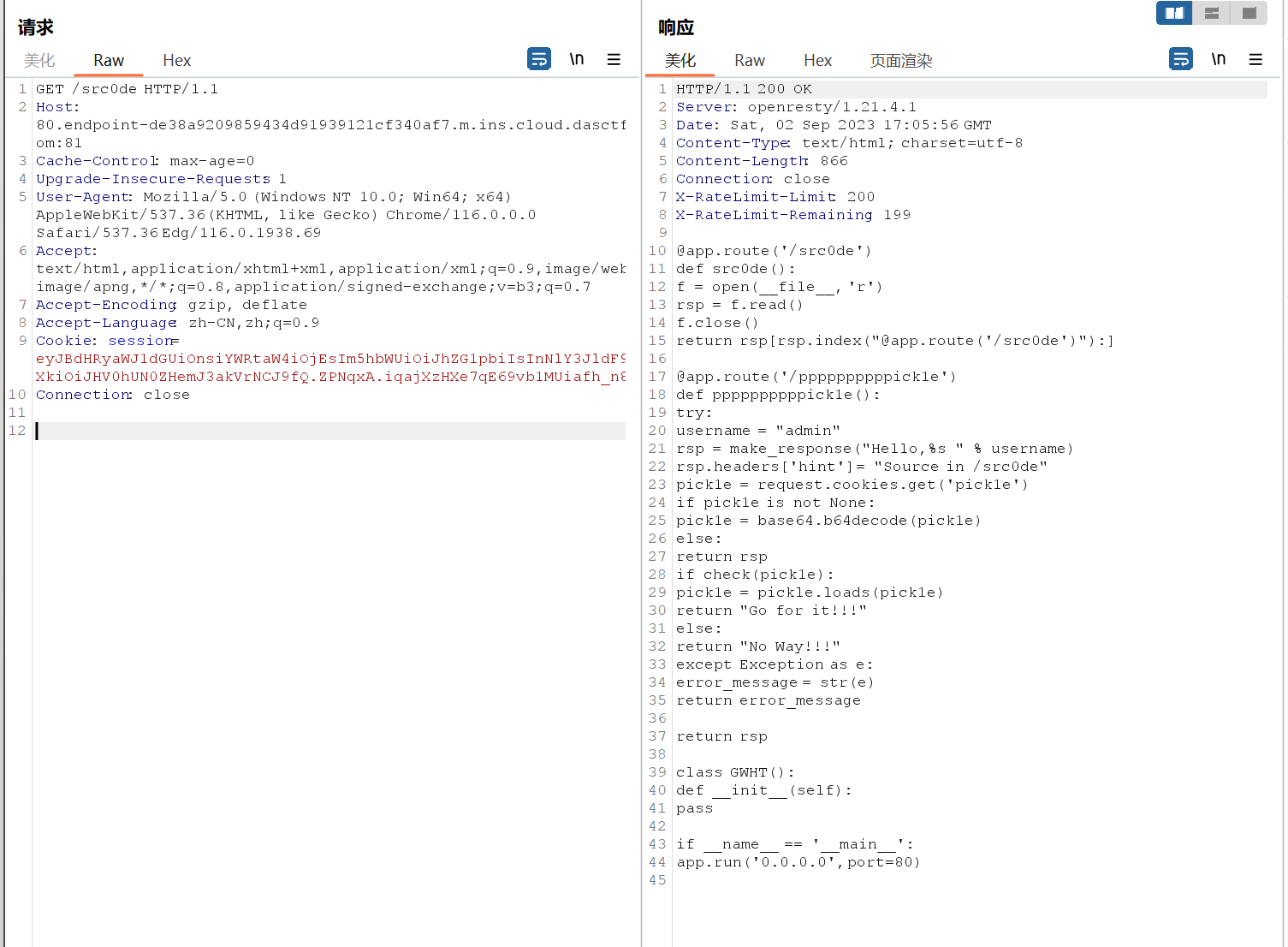The height and width of the screenshot is (947, 1288).
Task: Click pickle = pickle.loads(pickle) line
Action: pyautogui.click(x=810, y=593)
